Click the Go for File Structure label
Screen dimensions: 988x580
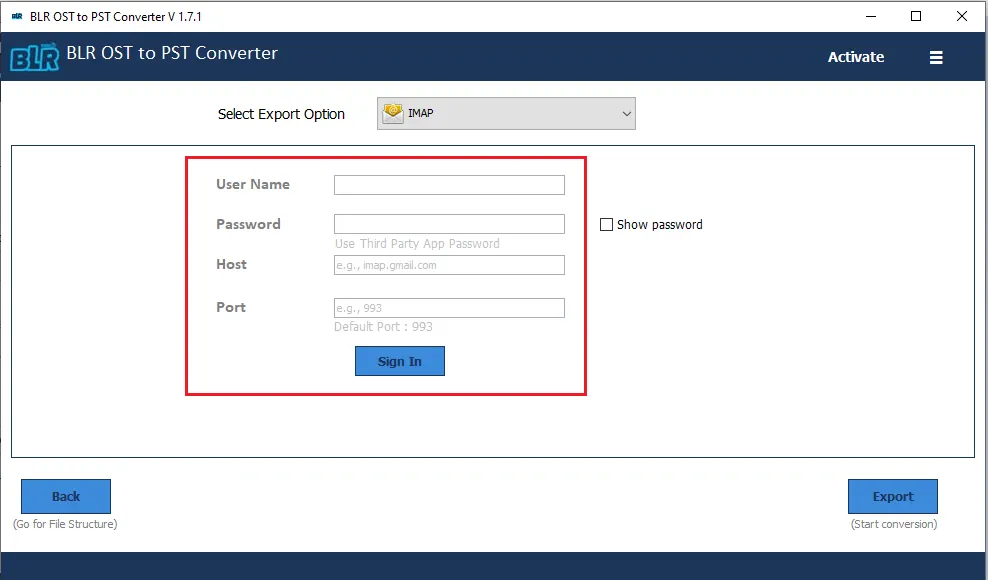65,523
